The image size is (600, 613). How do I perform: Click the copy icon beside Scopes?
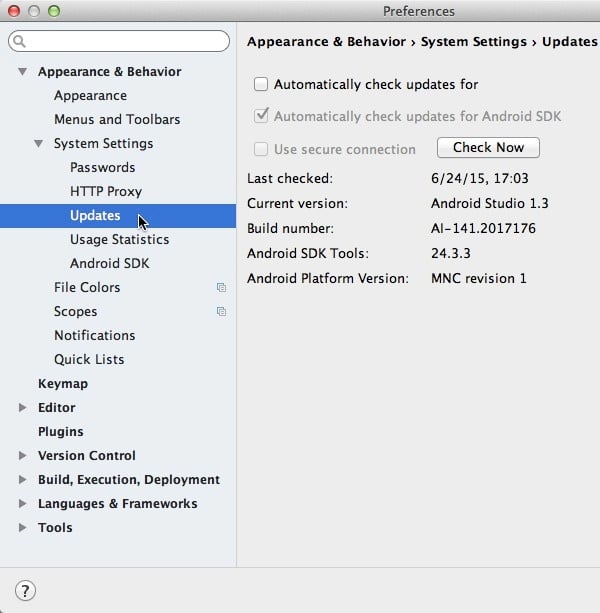221,312
